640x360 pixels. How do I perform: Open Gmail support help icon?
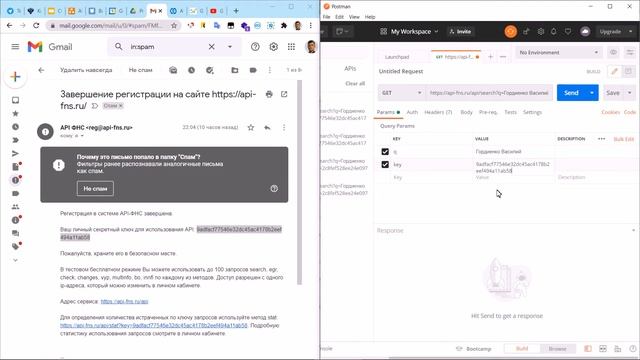click(x=255, y=47)
